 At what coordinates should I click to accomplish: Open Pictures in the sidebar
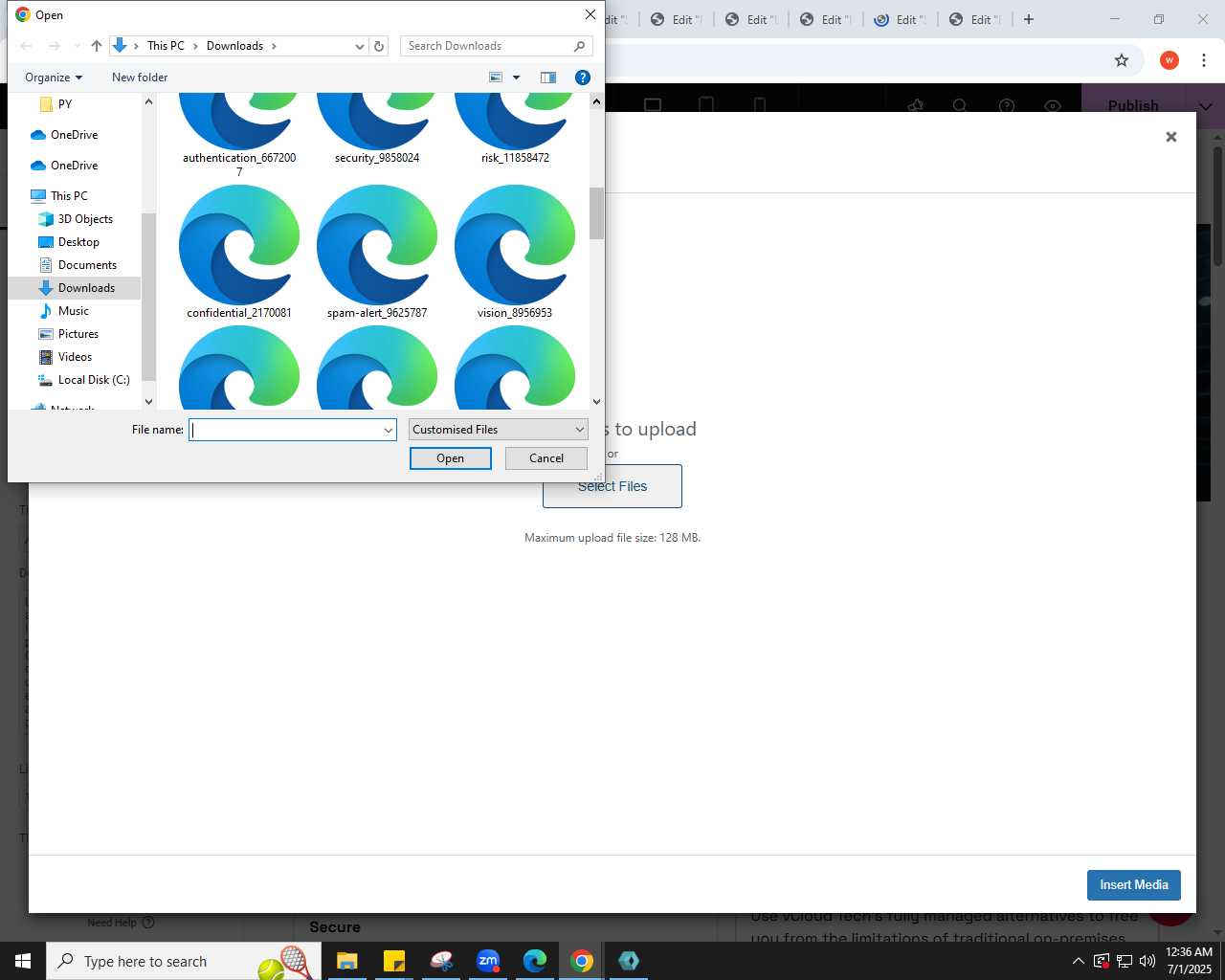(78, 334)
